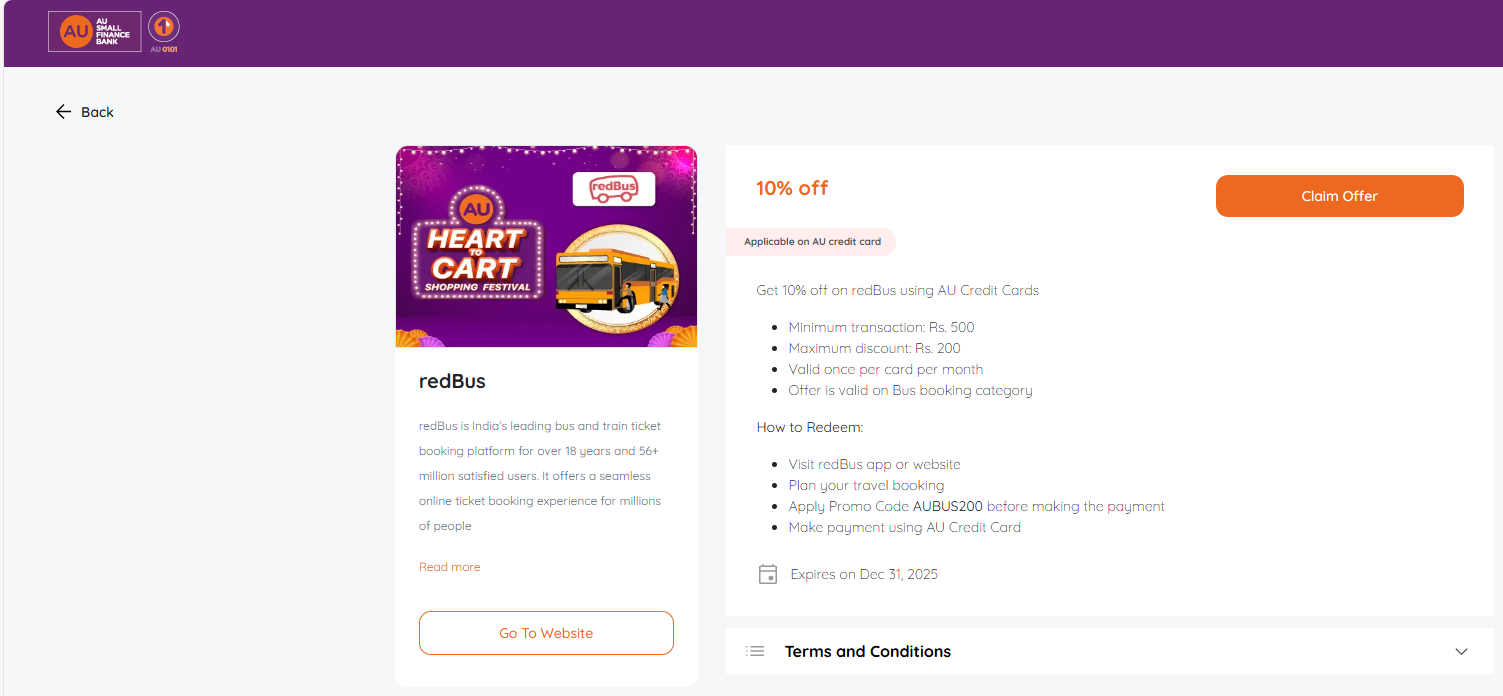Click the 10% off offer heading
Image resolution: width=1503 pixels, height=696 pixels.
(792, 188)
